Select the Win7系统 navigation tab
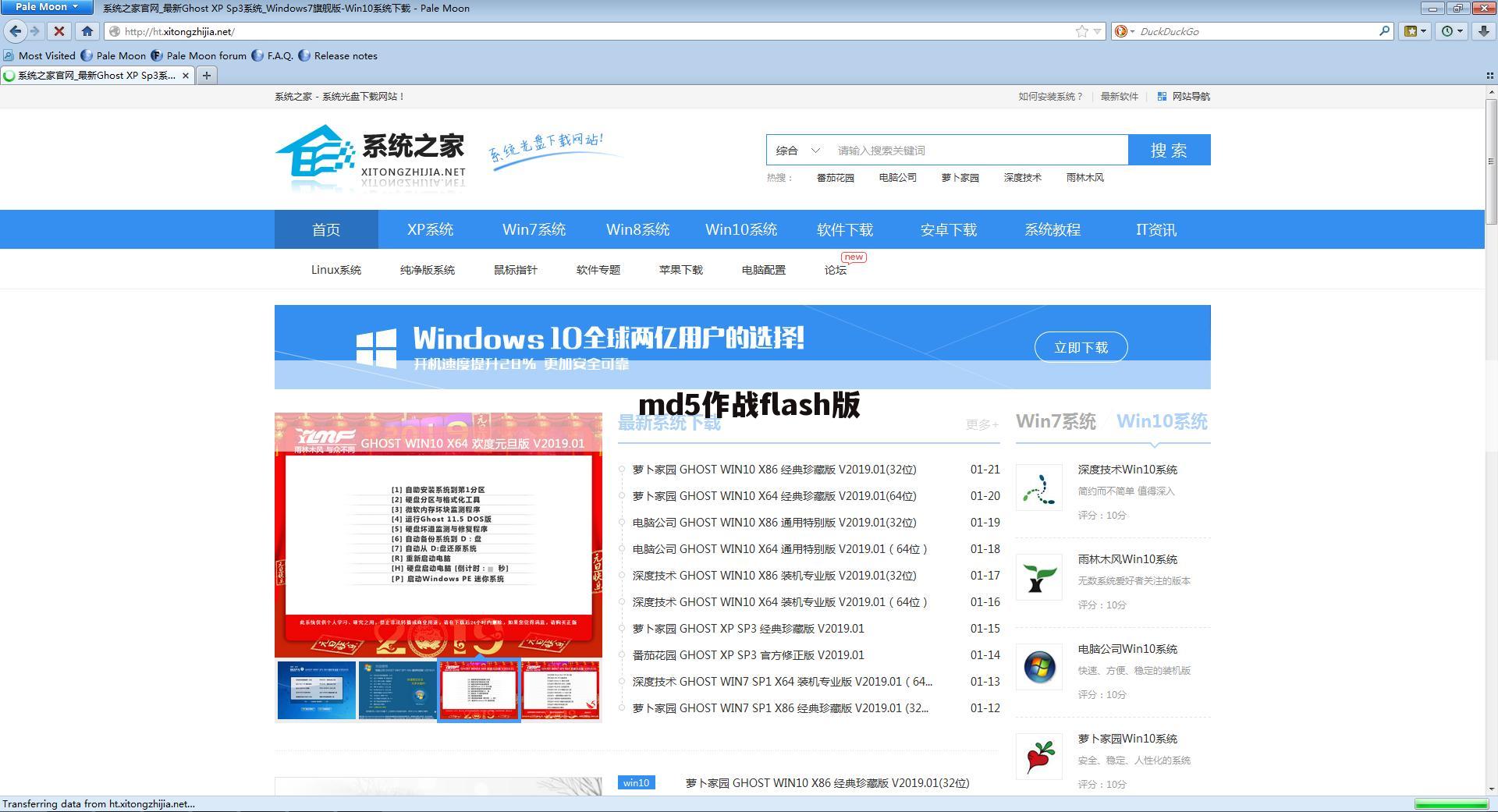 [534, 229]
